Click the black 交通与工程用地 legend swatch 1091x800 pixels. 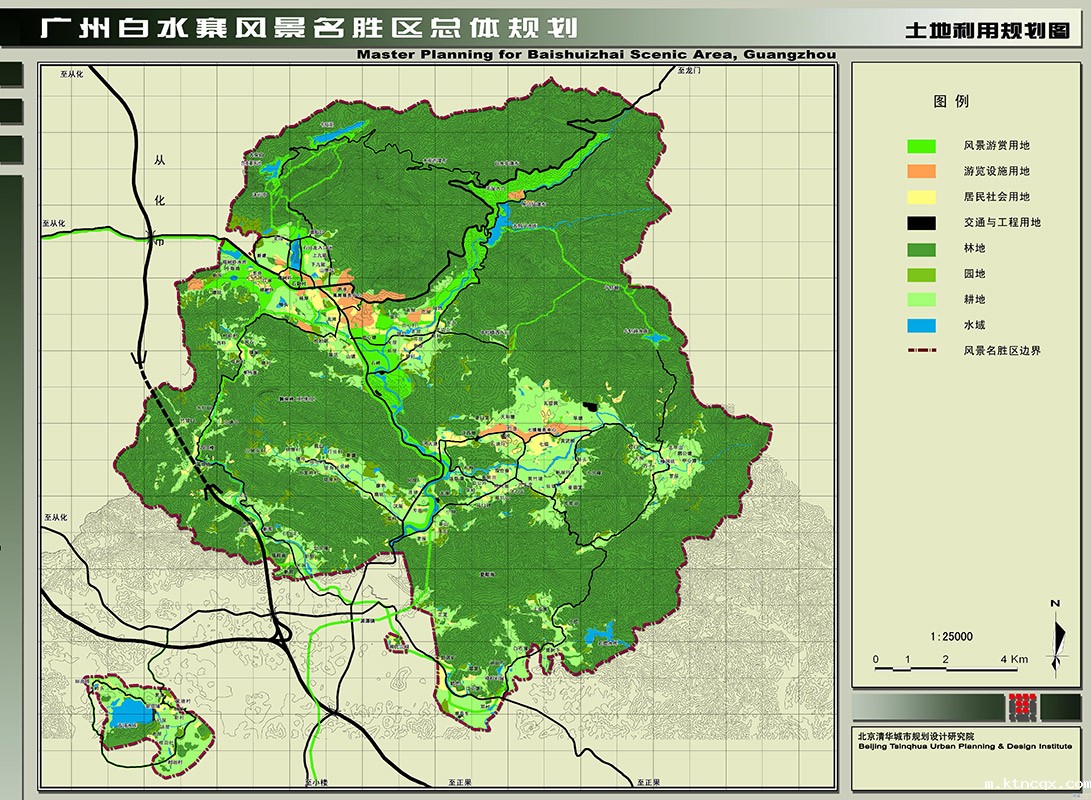921,223
